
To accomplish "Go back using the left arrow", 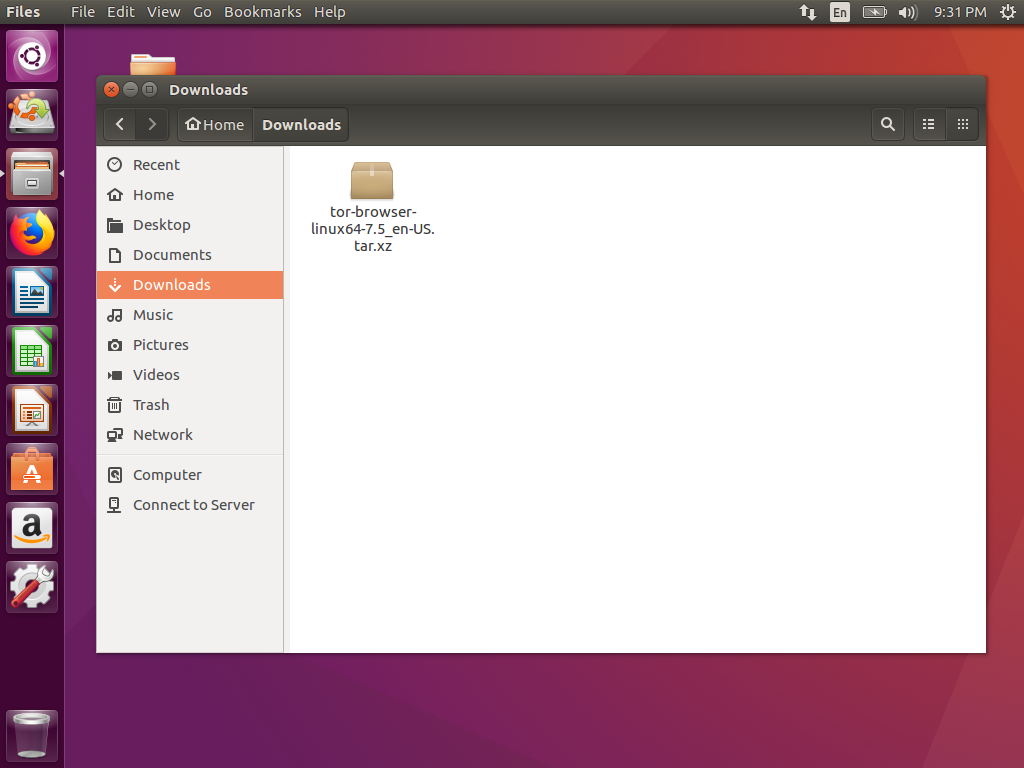I will [120, 125].
